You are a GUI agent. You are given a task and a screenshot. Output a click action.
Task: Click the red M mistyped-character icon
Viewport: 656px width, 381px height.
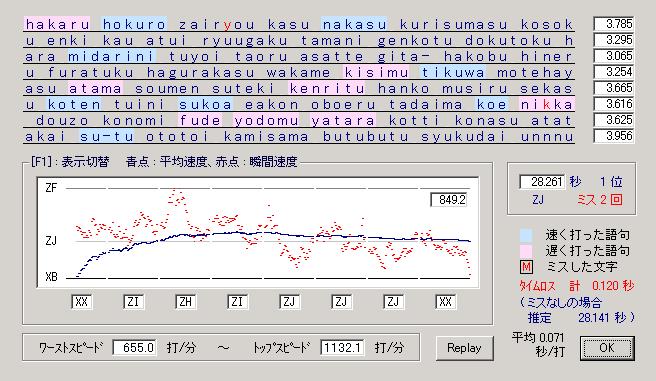(x=526, y=267)
